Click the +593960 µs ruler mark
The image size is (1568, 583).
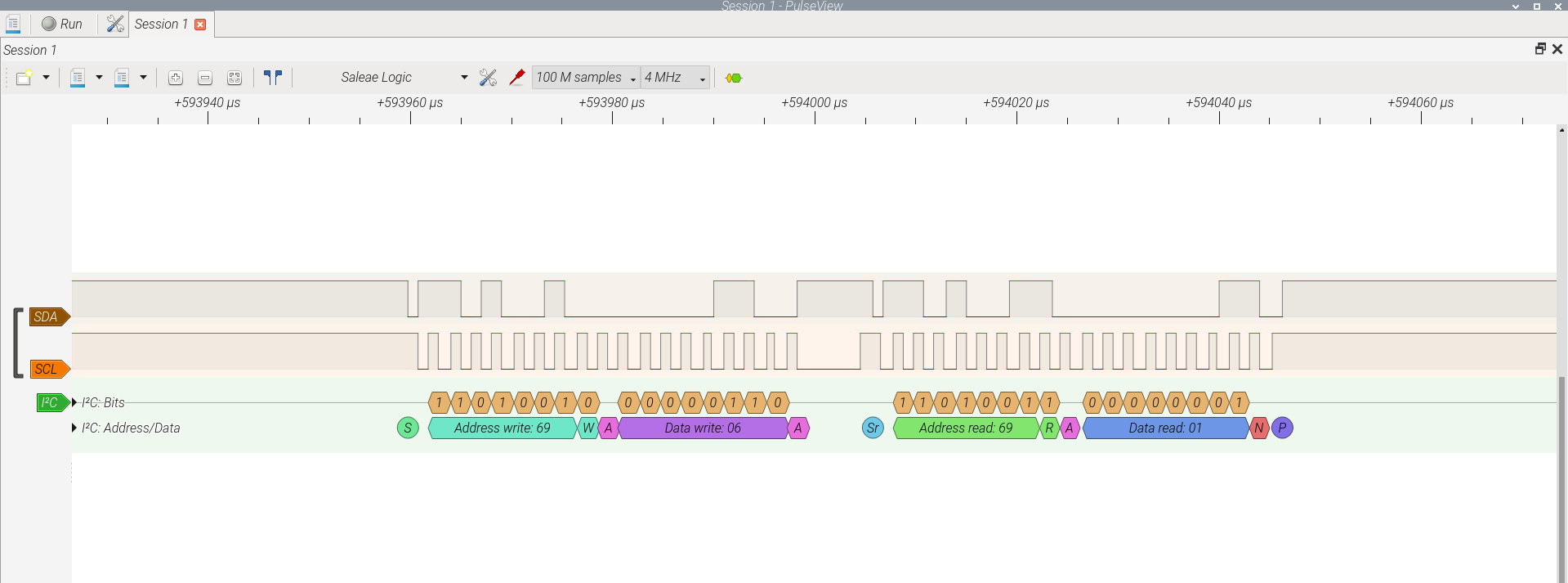[410, 103]
